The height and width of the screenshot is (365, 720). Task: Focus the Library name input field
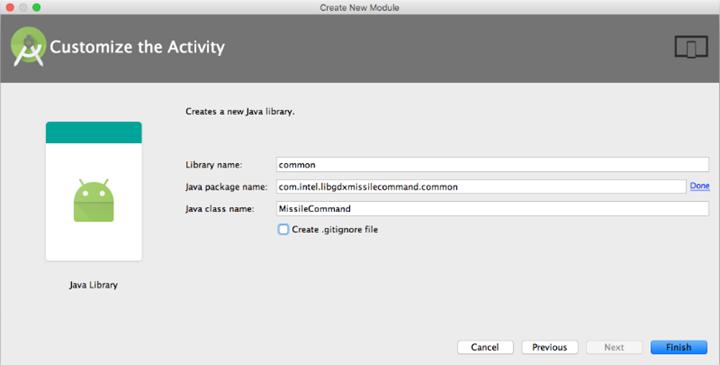[x=492, y=164]
